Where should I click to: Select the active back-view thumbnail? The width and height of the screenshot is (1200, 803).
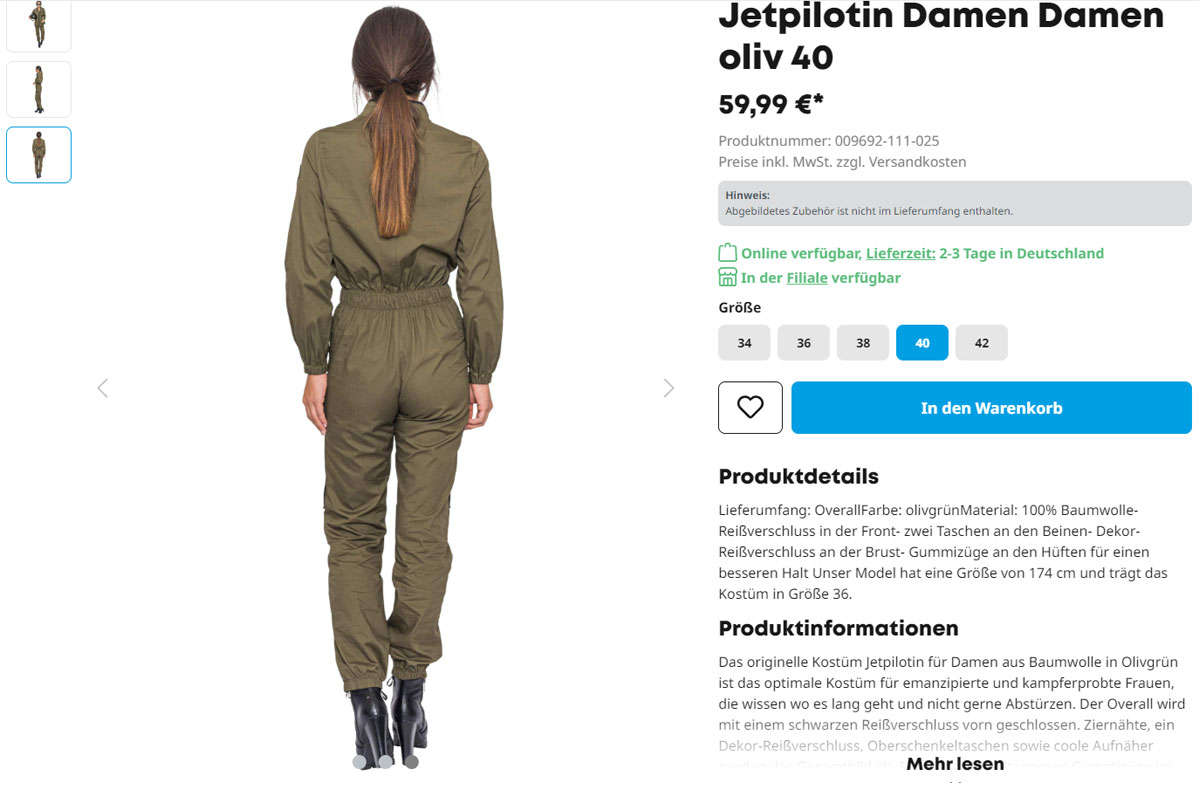pos(39,155)
